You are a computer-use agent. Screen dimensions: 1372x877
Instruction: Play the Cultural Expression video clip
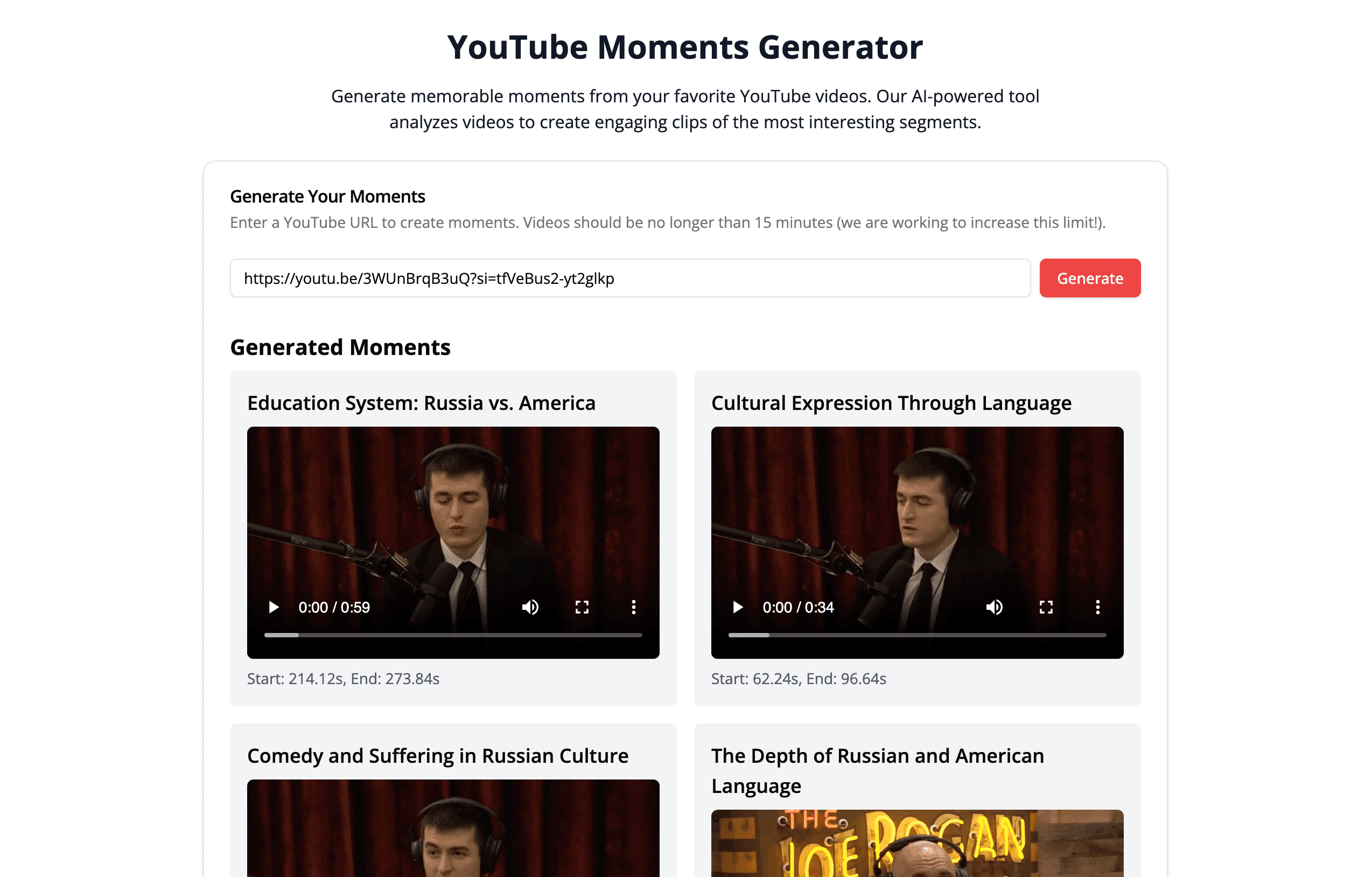(738, 608)
